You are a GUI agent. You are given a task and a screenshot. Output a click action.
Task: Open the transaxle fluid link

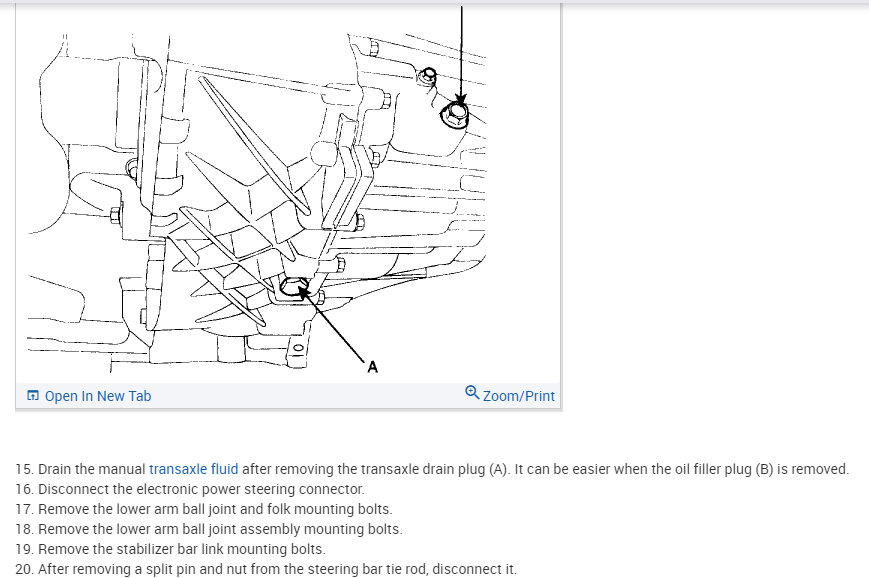coord(193,469)
